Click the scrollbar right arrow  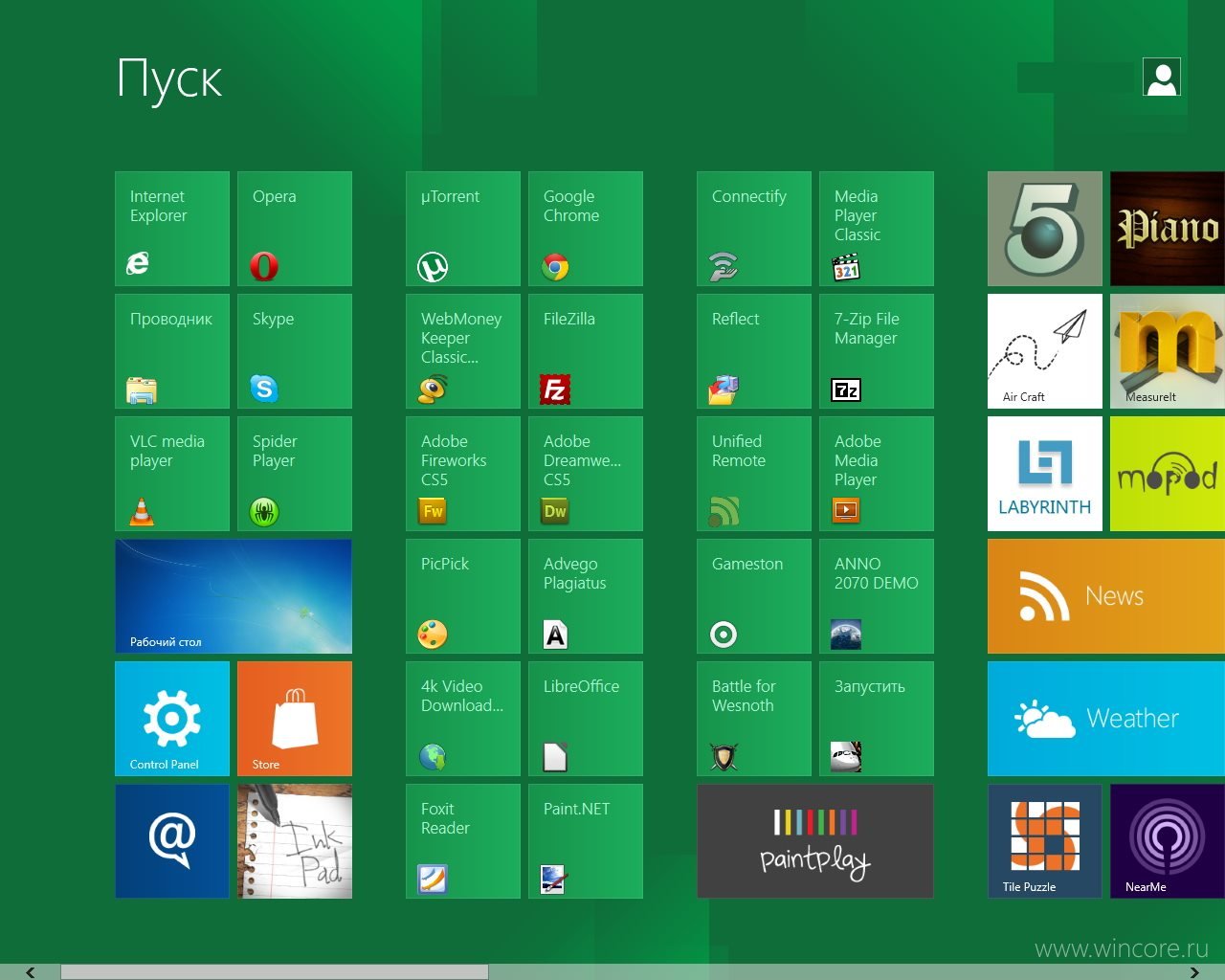coord(1194,972)
